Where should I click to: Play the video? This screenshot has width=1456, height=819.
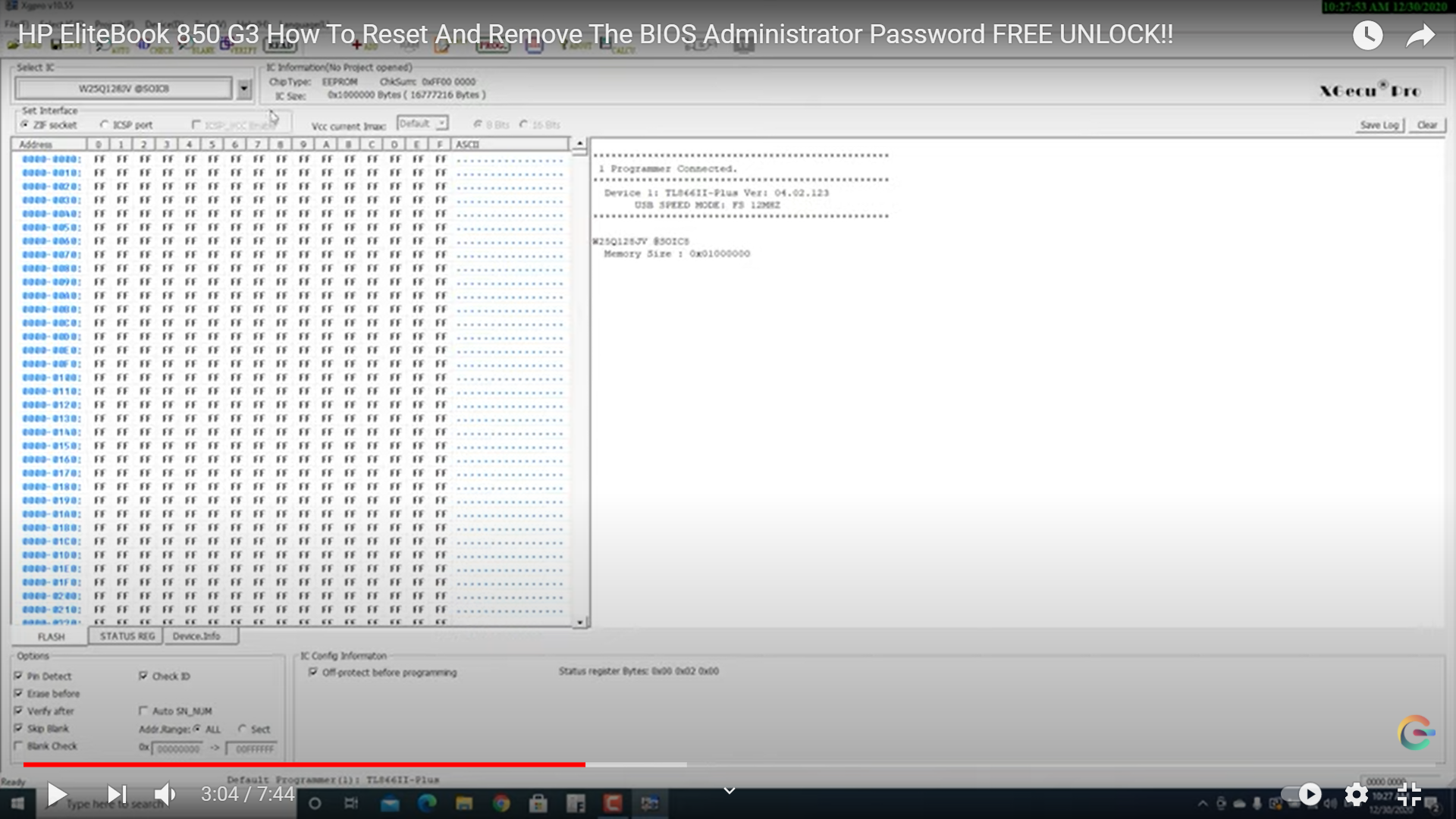(57, 794)
